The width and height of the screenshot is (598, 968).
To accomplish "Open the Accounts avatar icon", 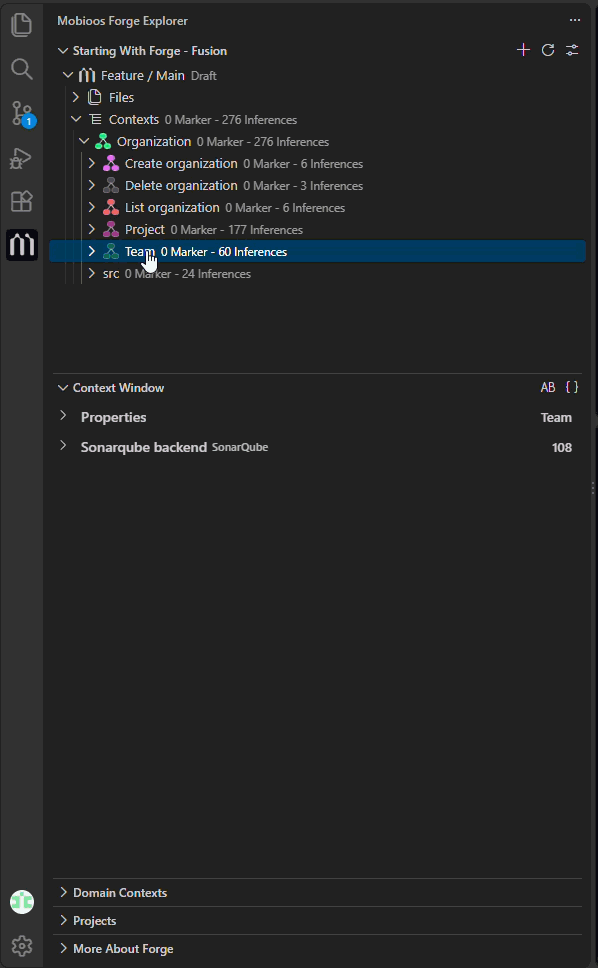I will (22, 902).
